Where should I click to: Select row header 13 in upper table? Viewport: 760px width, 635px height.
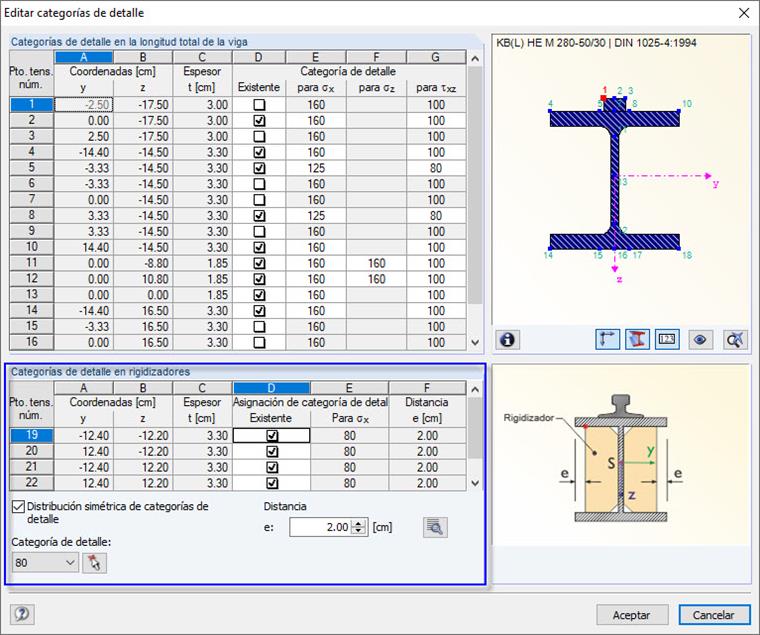point(32,294)
